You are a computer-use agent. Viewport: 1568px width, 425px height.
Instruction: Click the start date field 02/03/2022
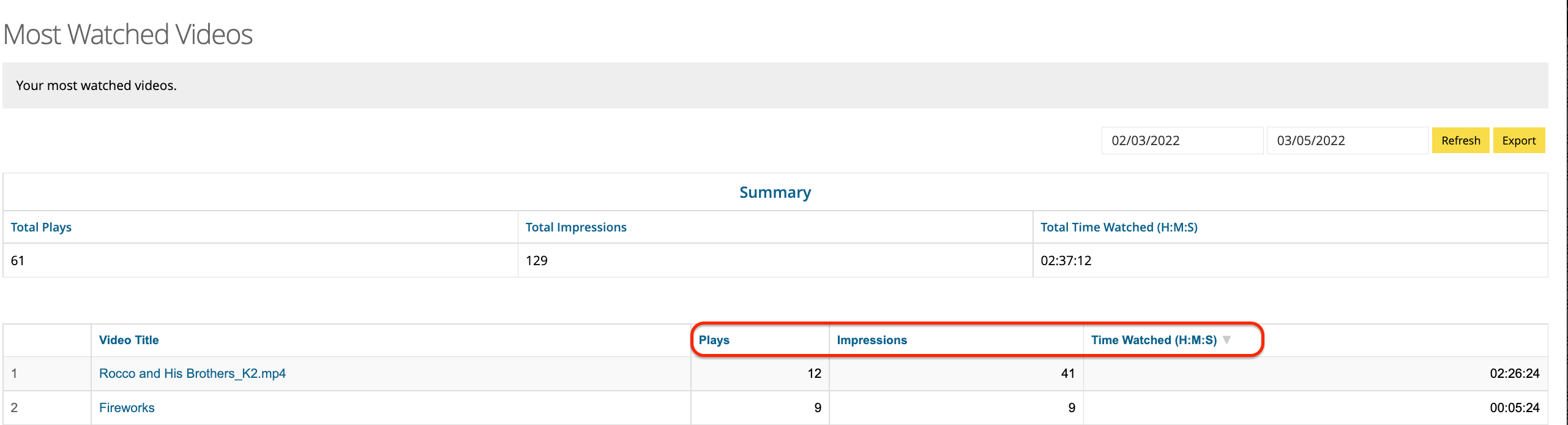pos(1181,140)
